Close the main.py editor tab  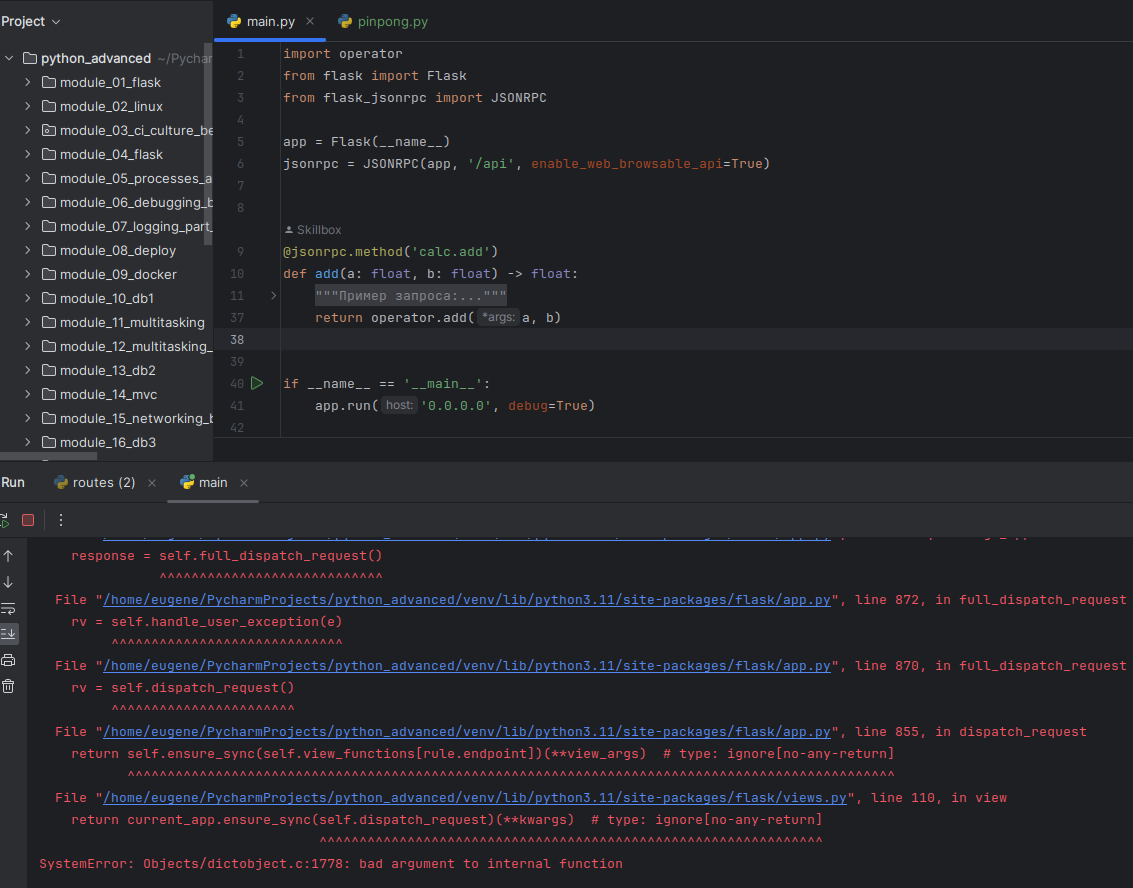coord(310,22)
